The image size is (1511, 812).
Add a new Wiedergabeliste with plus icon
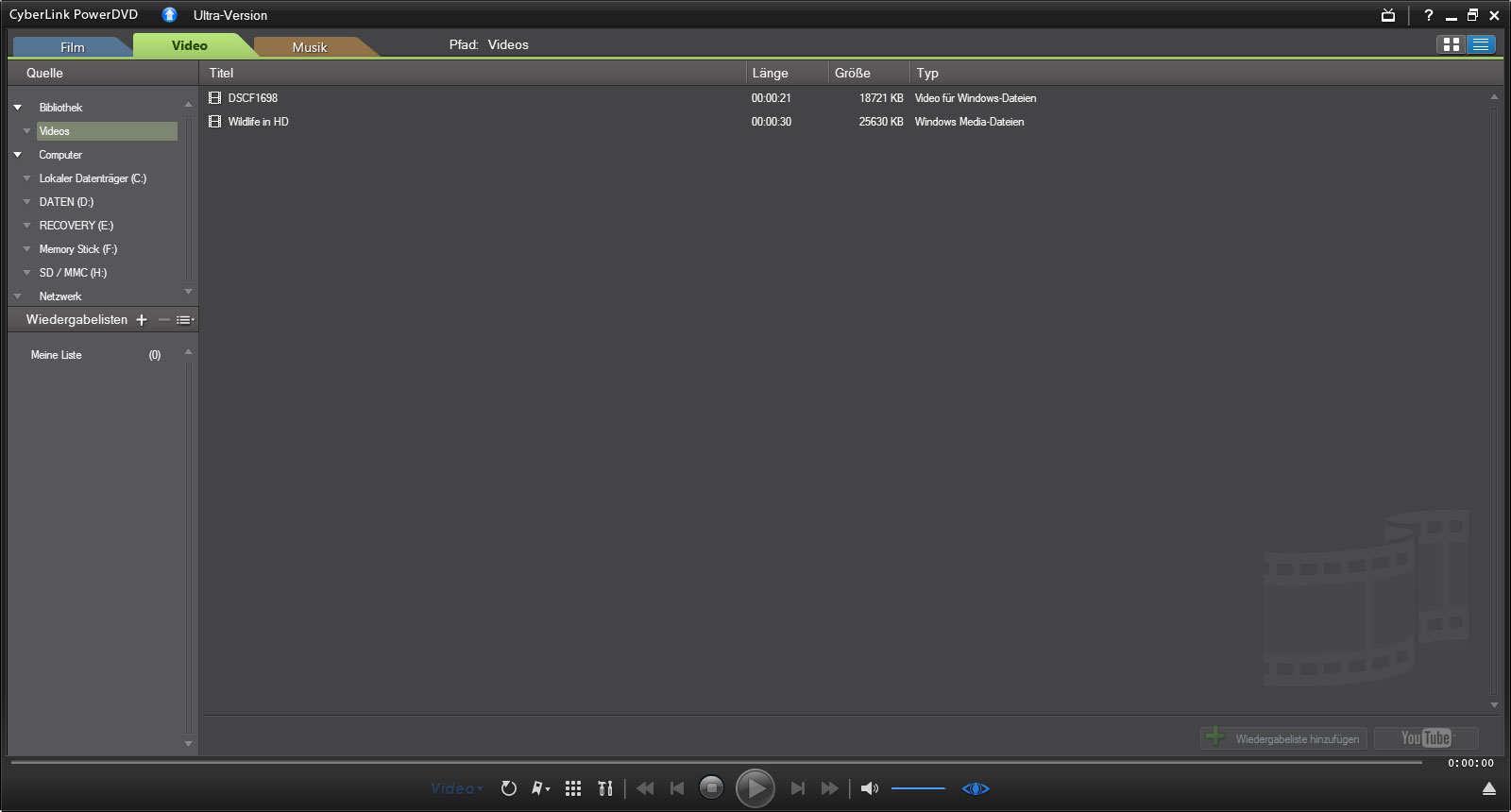(142, 320)
